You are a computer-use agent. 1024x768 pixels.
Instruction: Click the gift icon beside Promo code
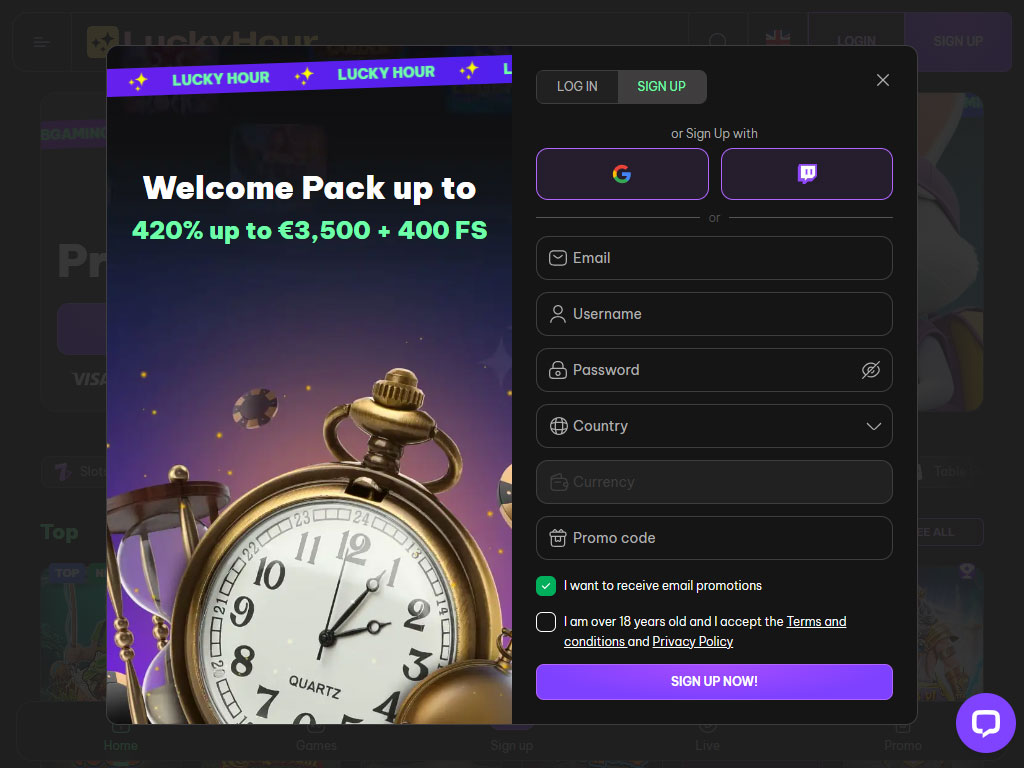(x=558, y=538)
